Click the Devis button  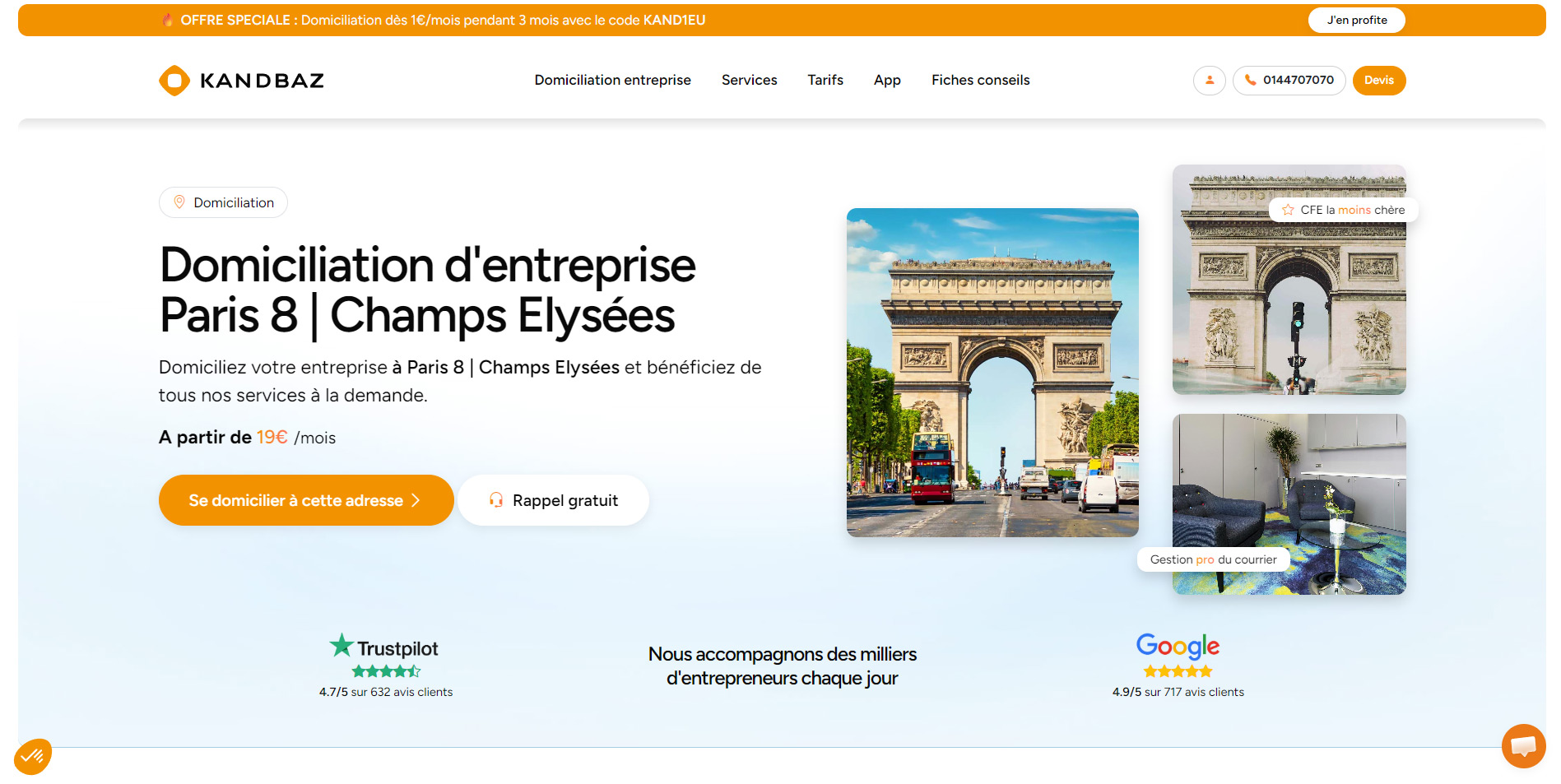click(1378, 81)
